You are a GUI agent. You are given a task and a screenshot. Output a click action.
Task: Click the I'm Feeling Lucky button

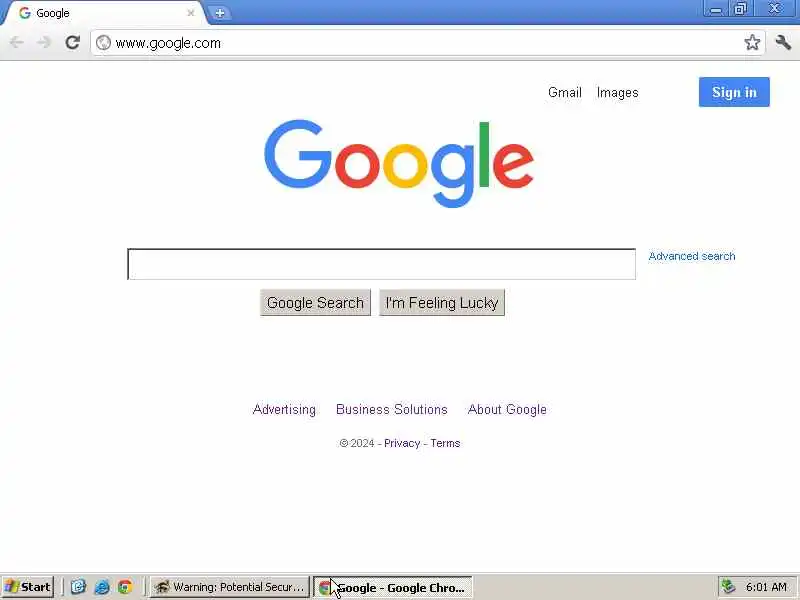[x=442, y=303]
